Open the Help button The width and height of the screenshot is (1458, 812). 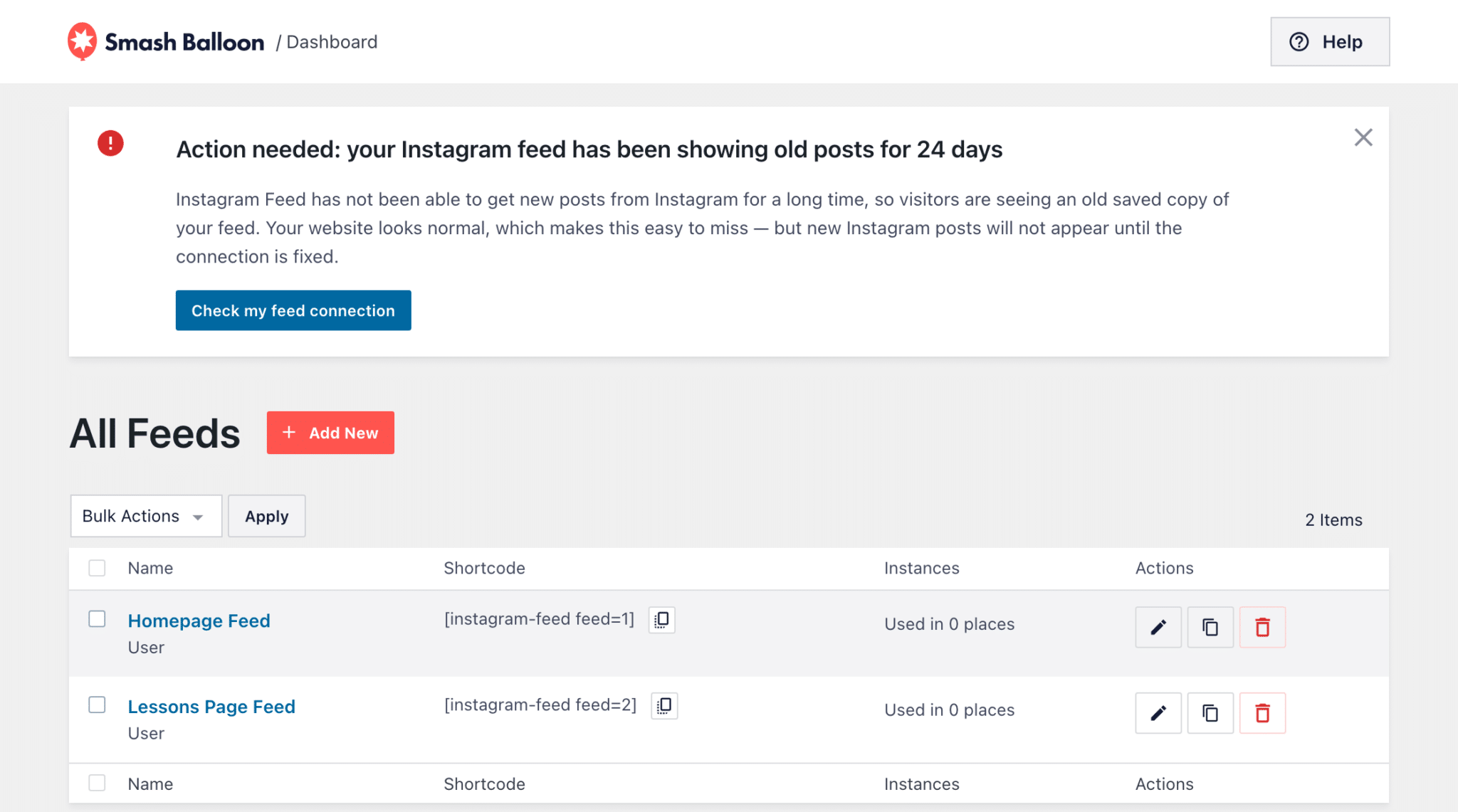1330,42
